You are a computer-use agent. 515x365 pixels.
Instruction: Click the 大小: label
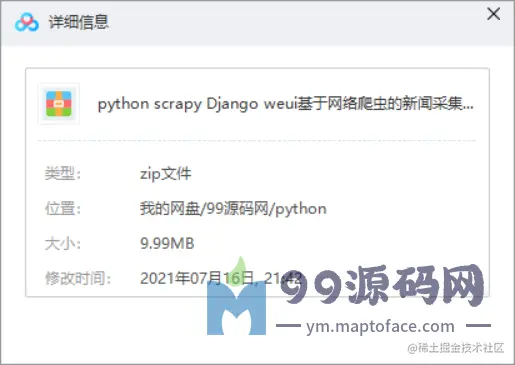(x=63, y=244)
